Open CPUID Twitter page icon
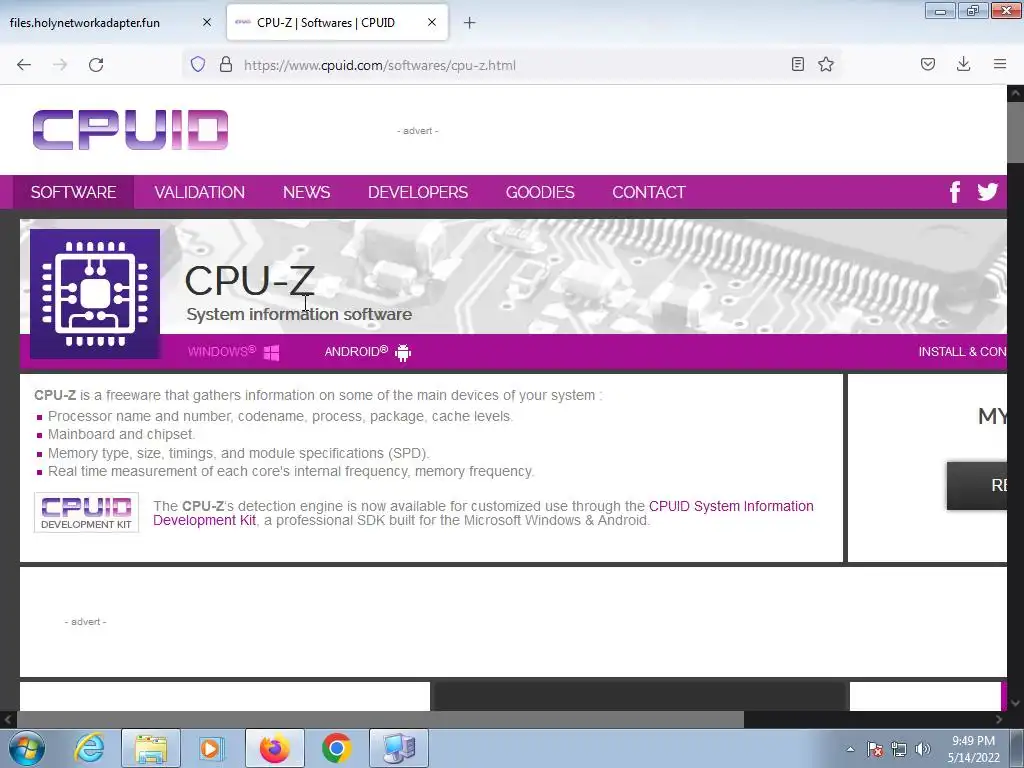The height and width of the screenshot is (768, 1024). [987, 191]
